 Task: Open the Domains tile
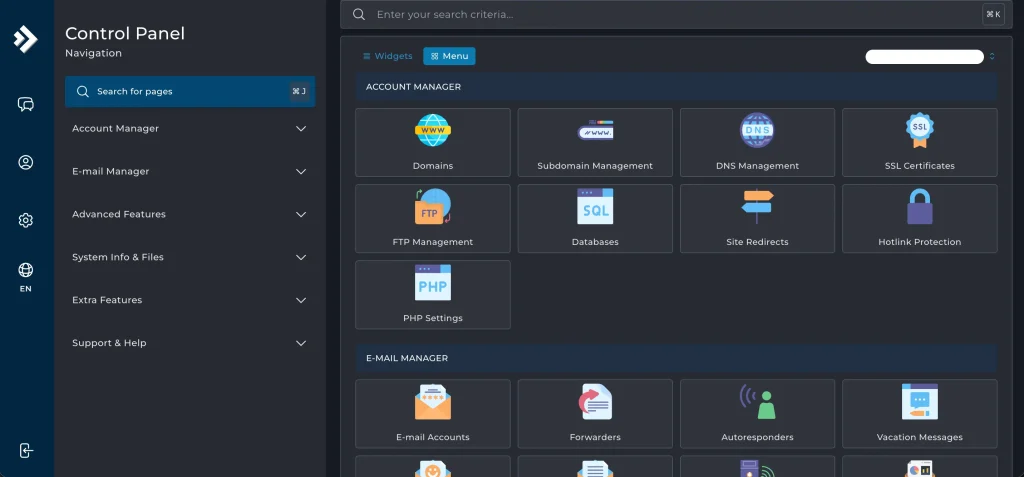point(432,142)
